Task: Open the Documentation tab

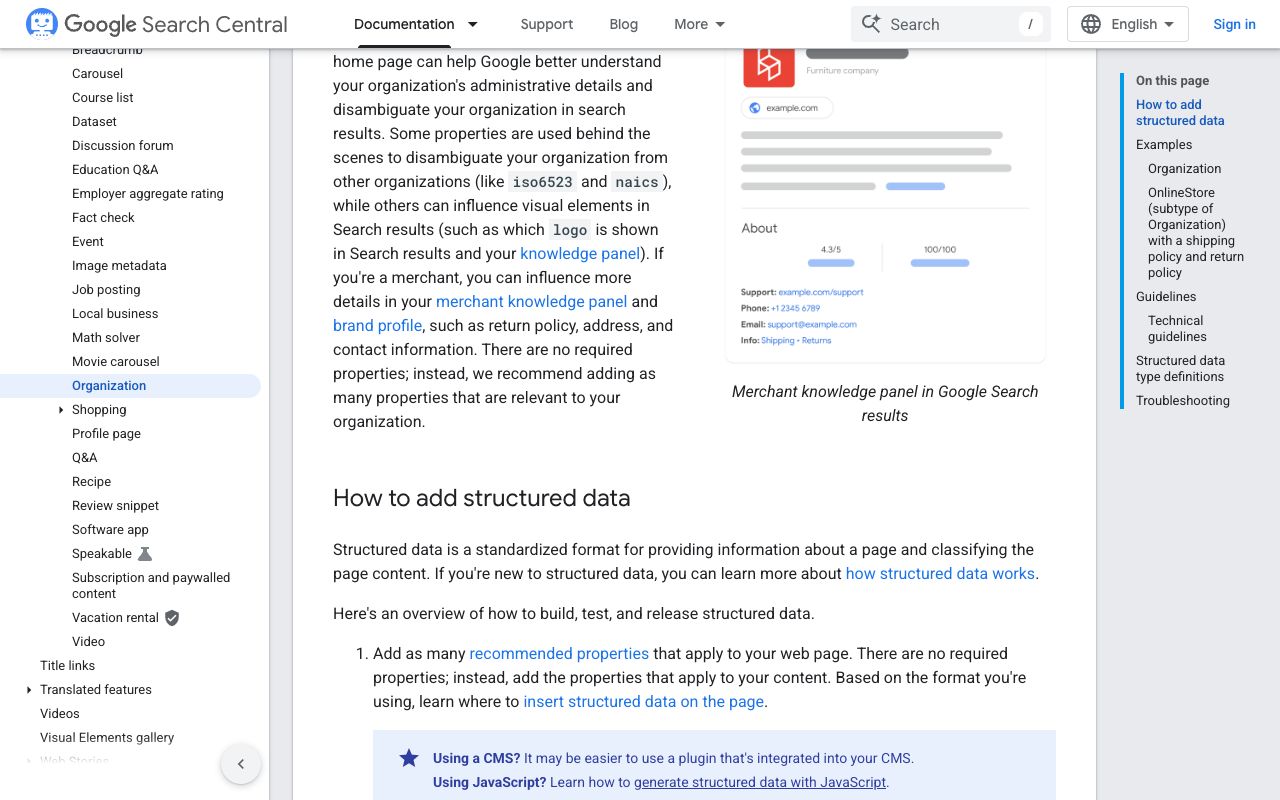Action: coord(404,24)
